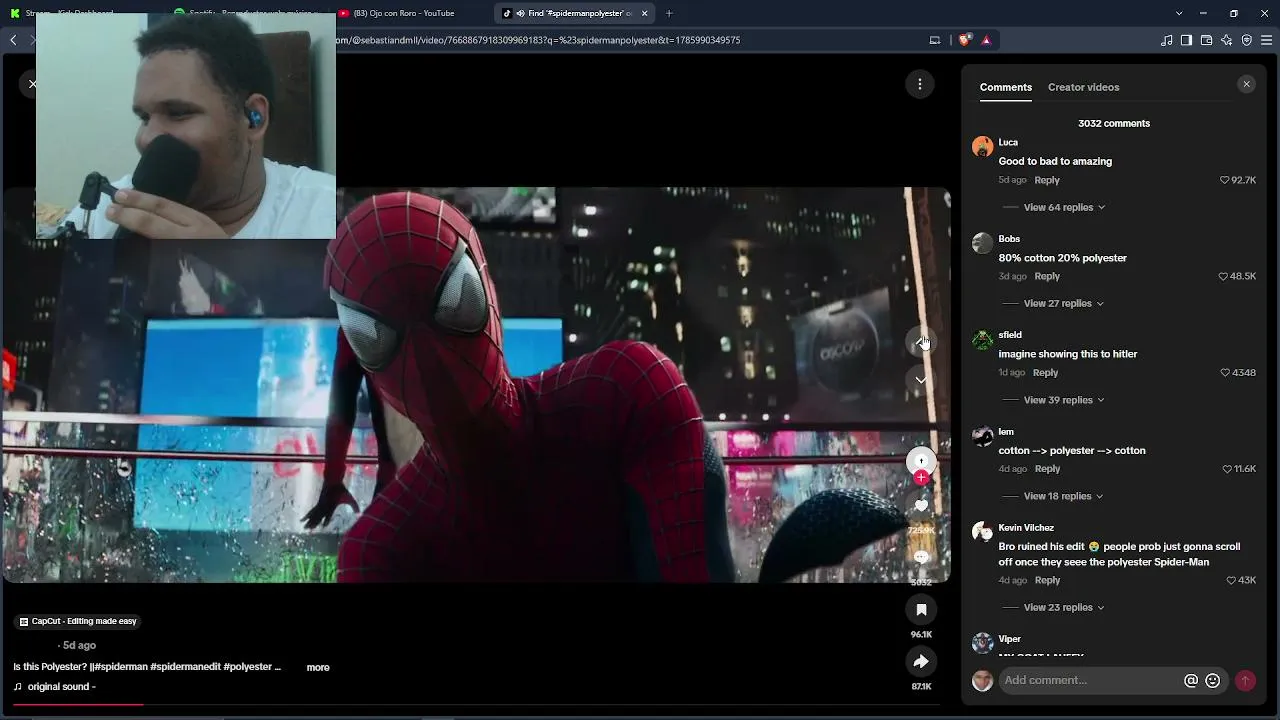The height and width of the screenshot is (720, 1280).
Task: Follow the creator with the plus badge
Action: (x=921, y=478)
